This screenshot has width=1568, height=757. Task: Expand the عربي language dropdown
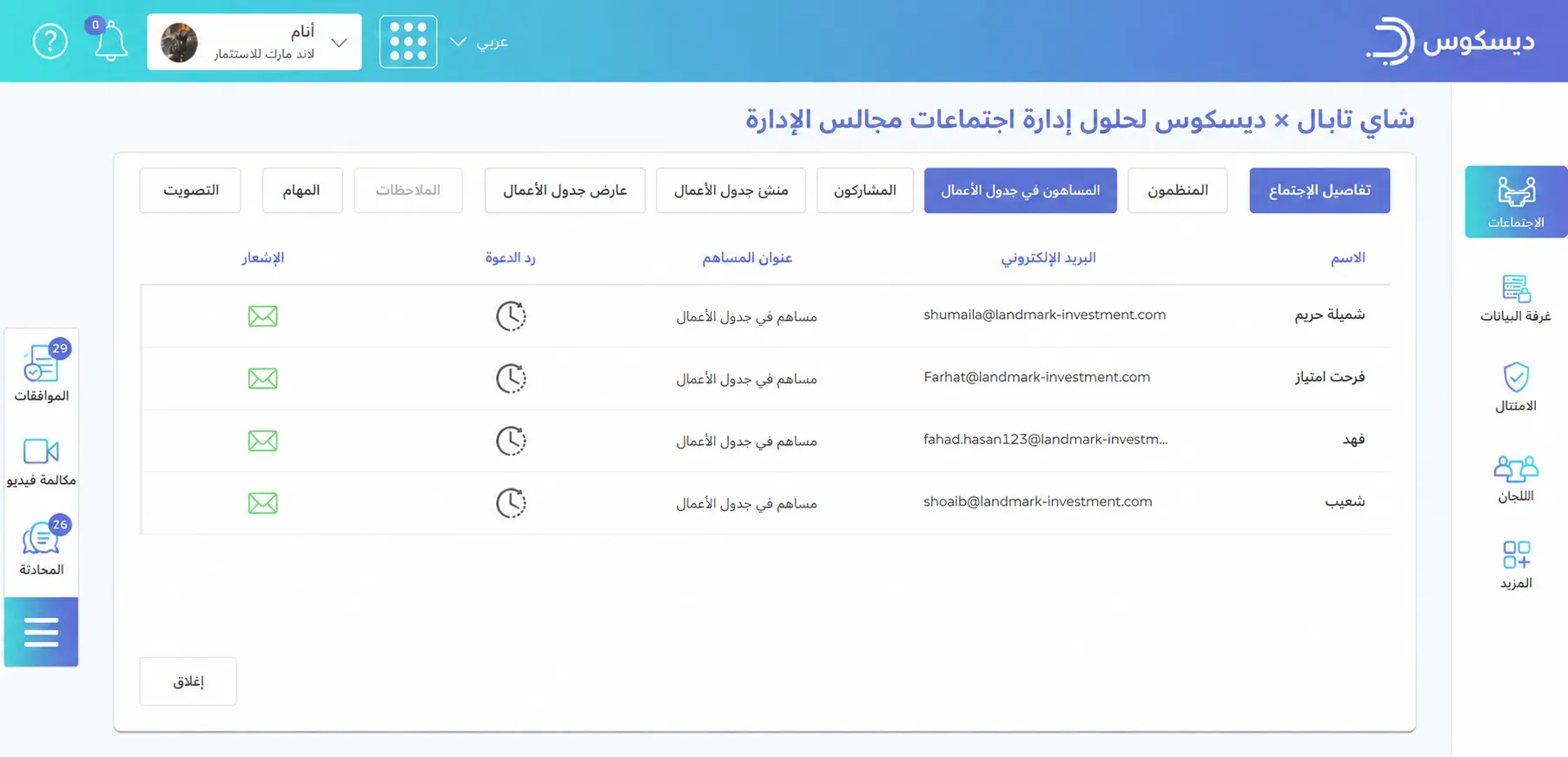click(480, 42)
